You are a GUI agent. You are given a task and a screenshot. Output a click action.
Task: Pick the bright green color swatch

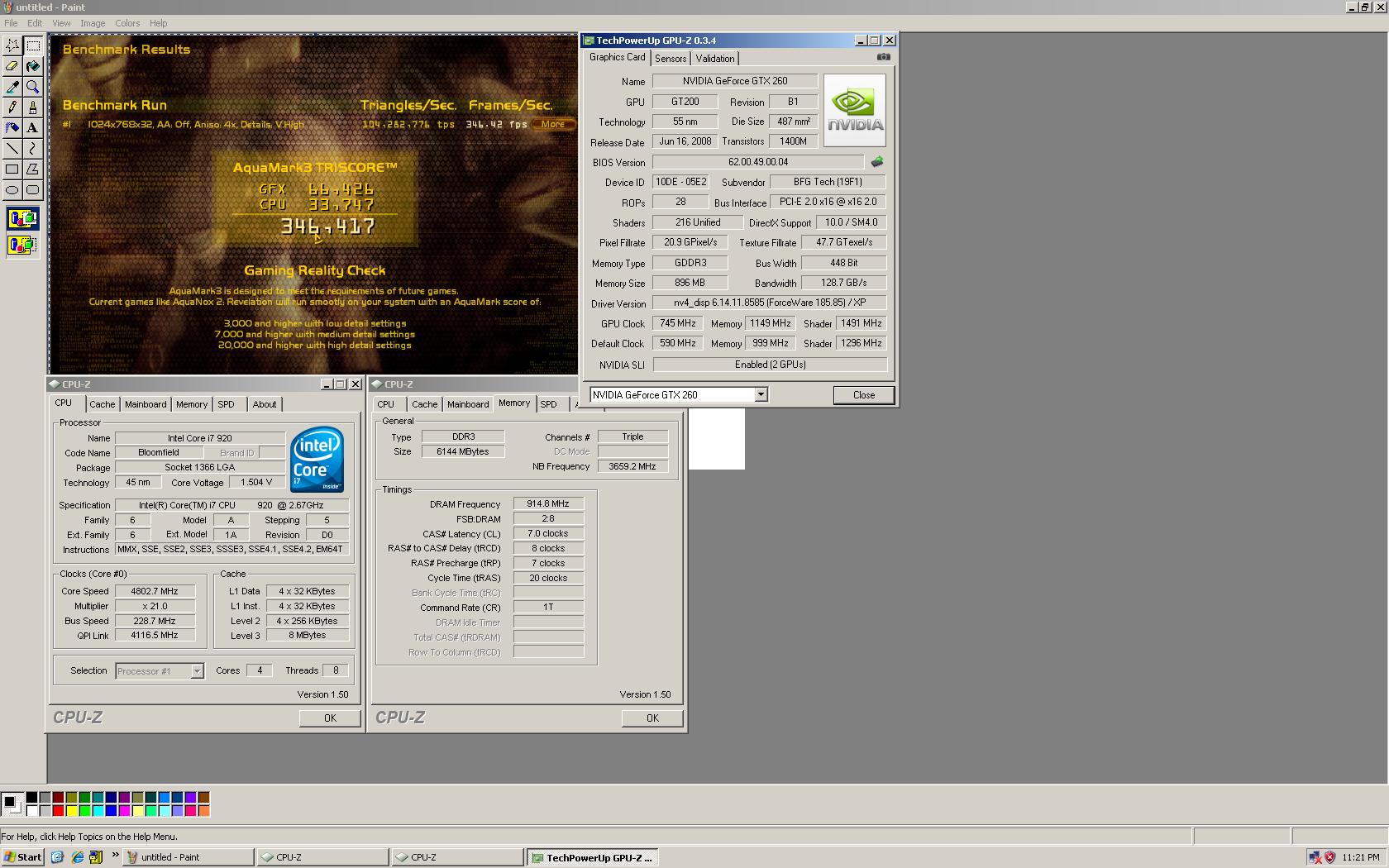click(x=84, y=811)
